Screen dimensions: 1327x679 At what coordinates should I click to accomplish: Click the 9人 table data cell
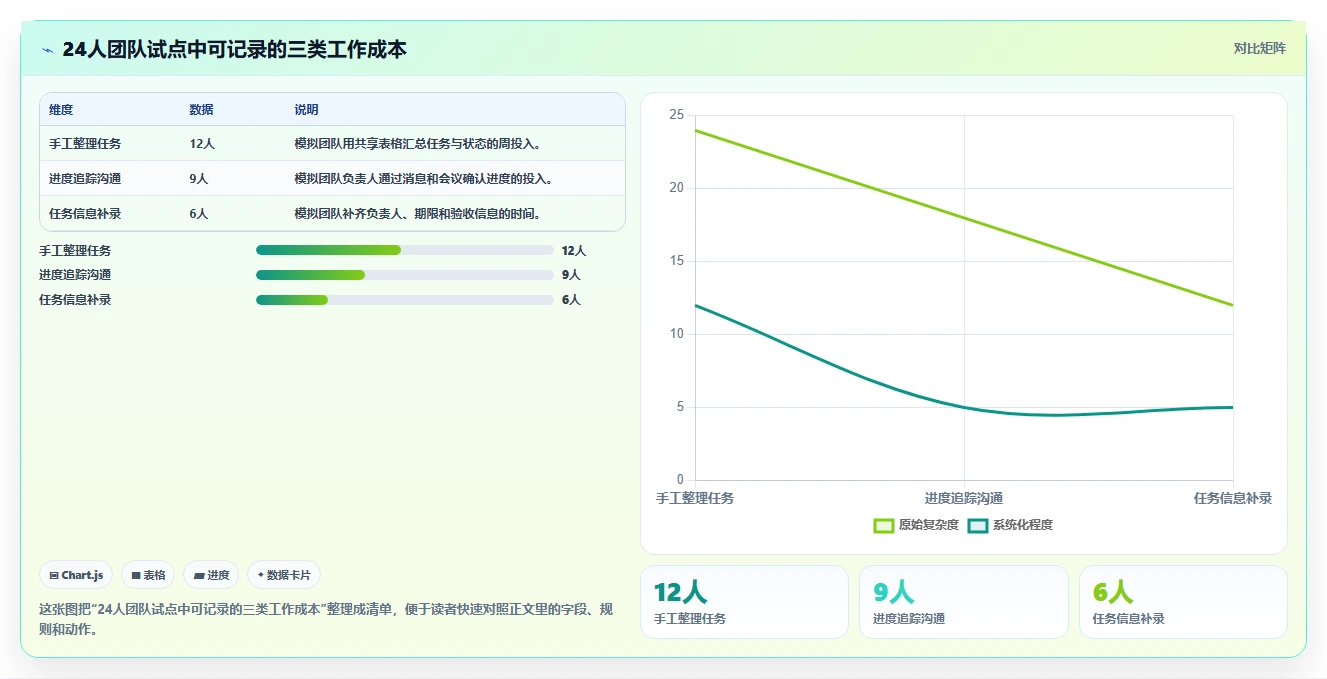[199, 179]
